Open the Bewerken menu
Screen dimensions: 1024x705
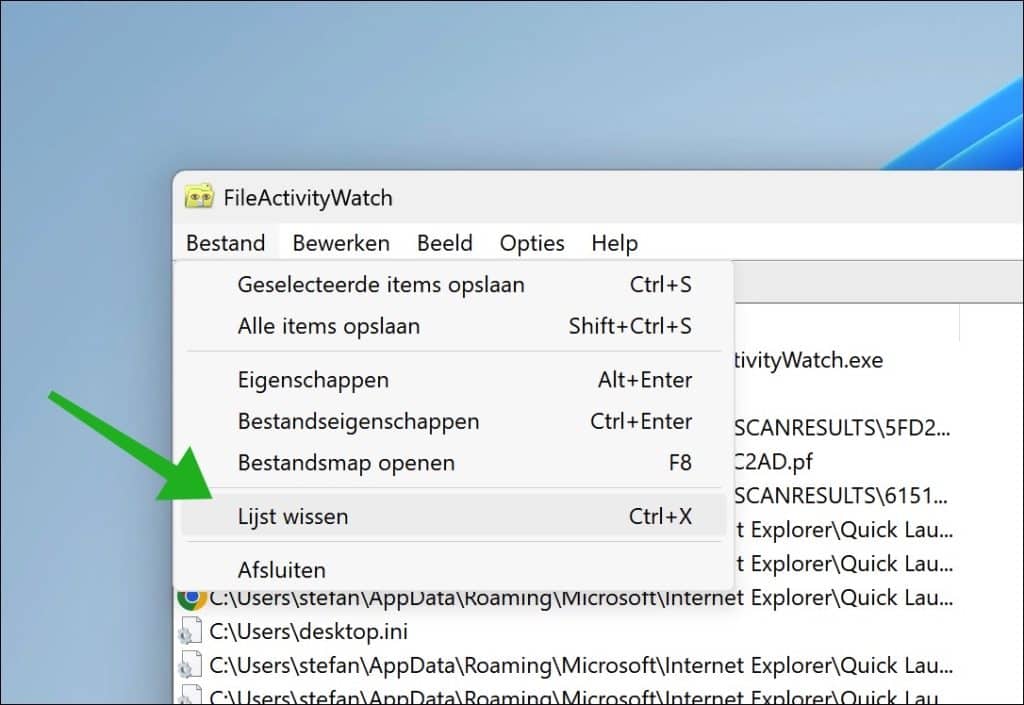pyautogui.click(x=341, y=243)
